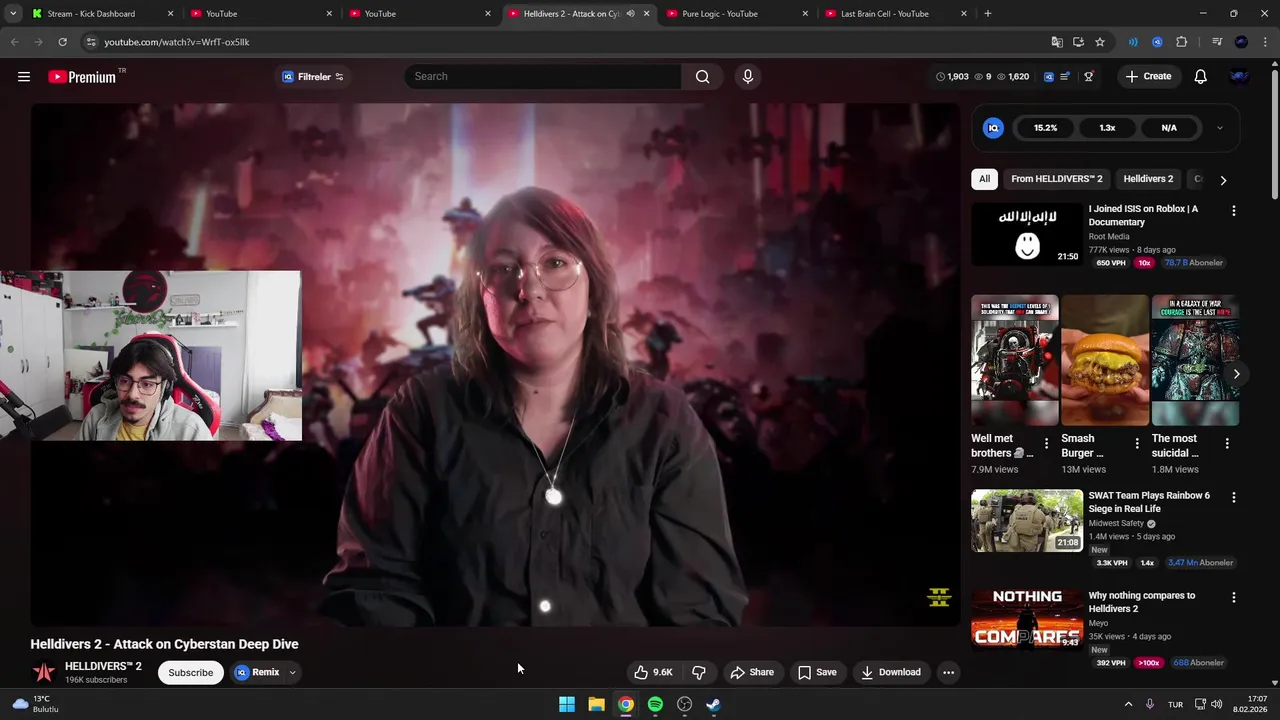Click the blue vidIQ badge in the sidebar panel

click(x=993, y=128)
